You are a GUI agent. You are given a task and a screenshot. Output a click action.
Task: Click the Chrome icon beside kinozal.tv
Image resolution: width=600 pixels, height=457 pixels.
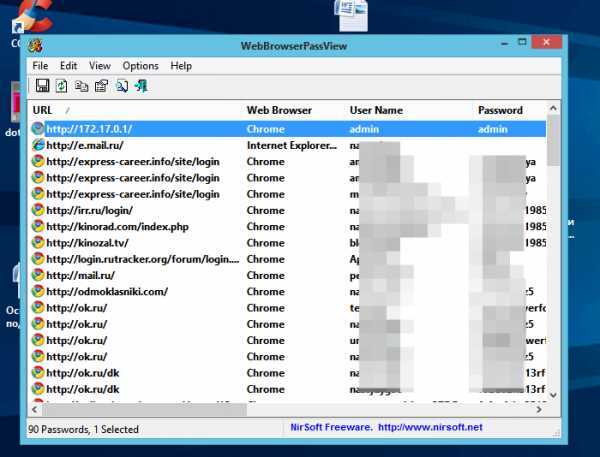[x=38, y=243]
